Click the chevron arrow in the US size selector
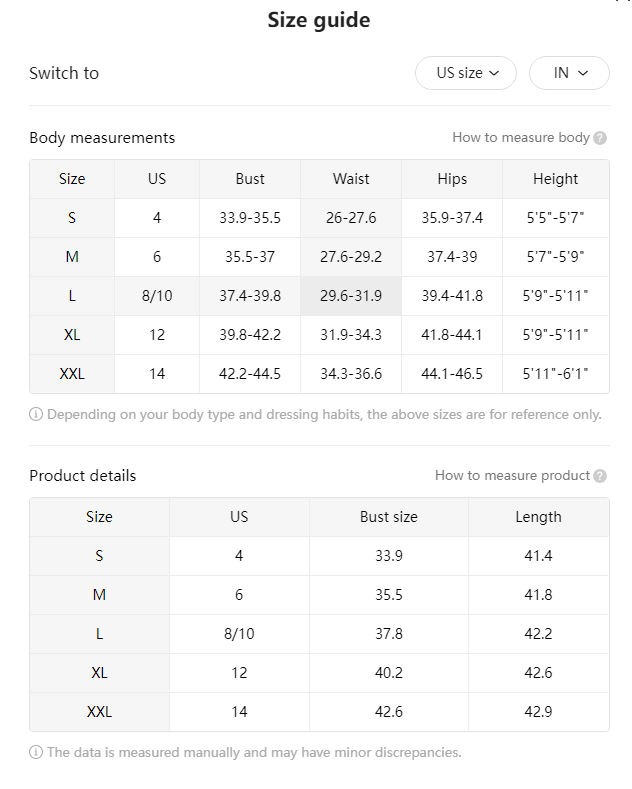Viewport: 632px width, 789px height. [494, 73]
